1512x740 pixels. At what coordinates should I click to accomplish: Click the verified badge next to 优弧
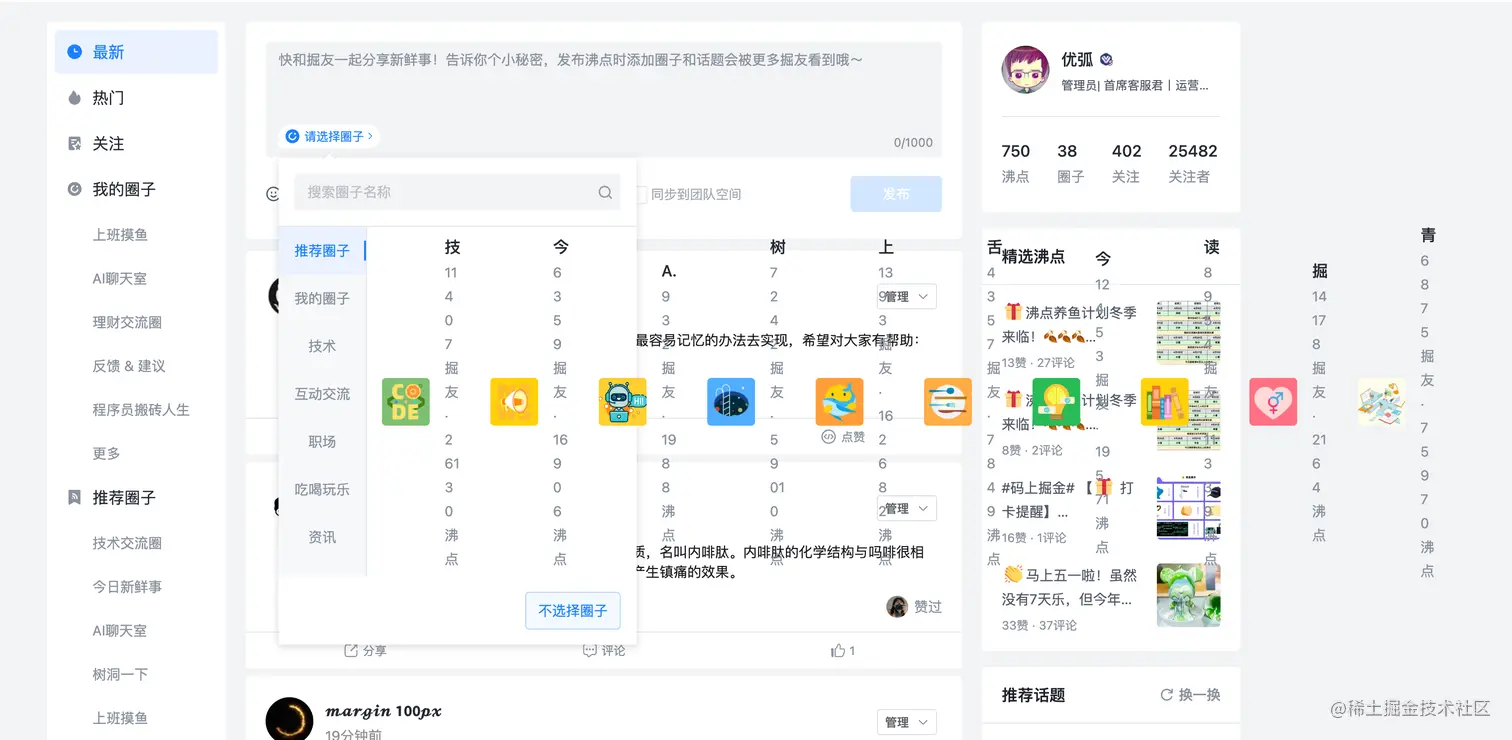click(1106, 60)
